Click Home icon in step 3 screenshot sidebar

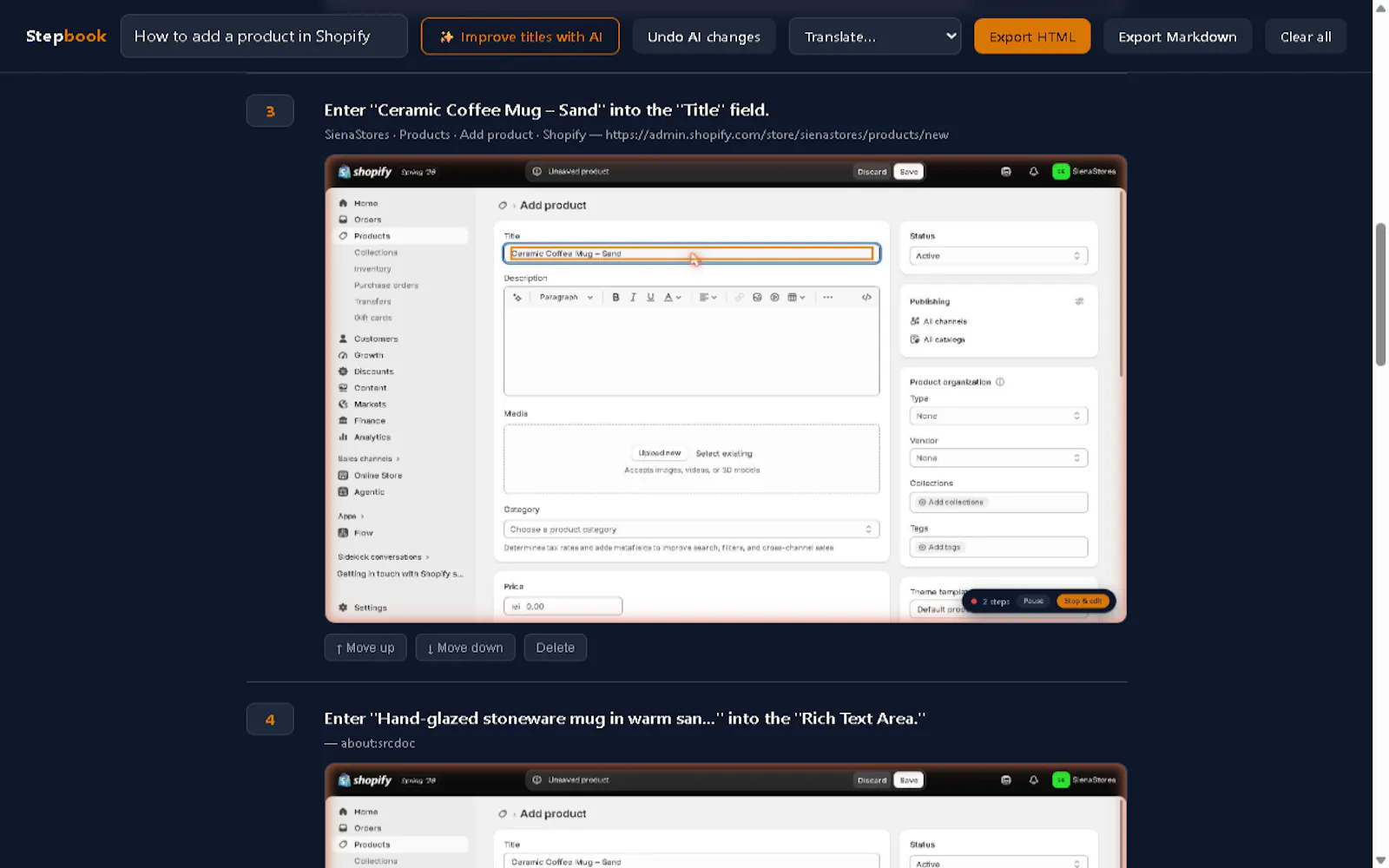pyautogui.click(x=343, y=203)
